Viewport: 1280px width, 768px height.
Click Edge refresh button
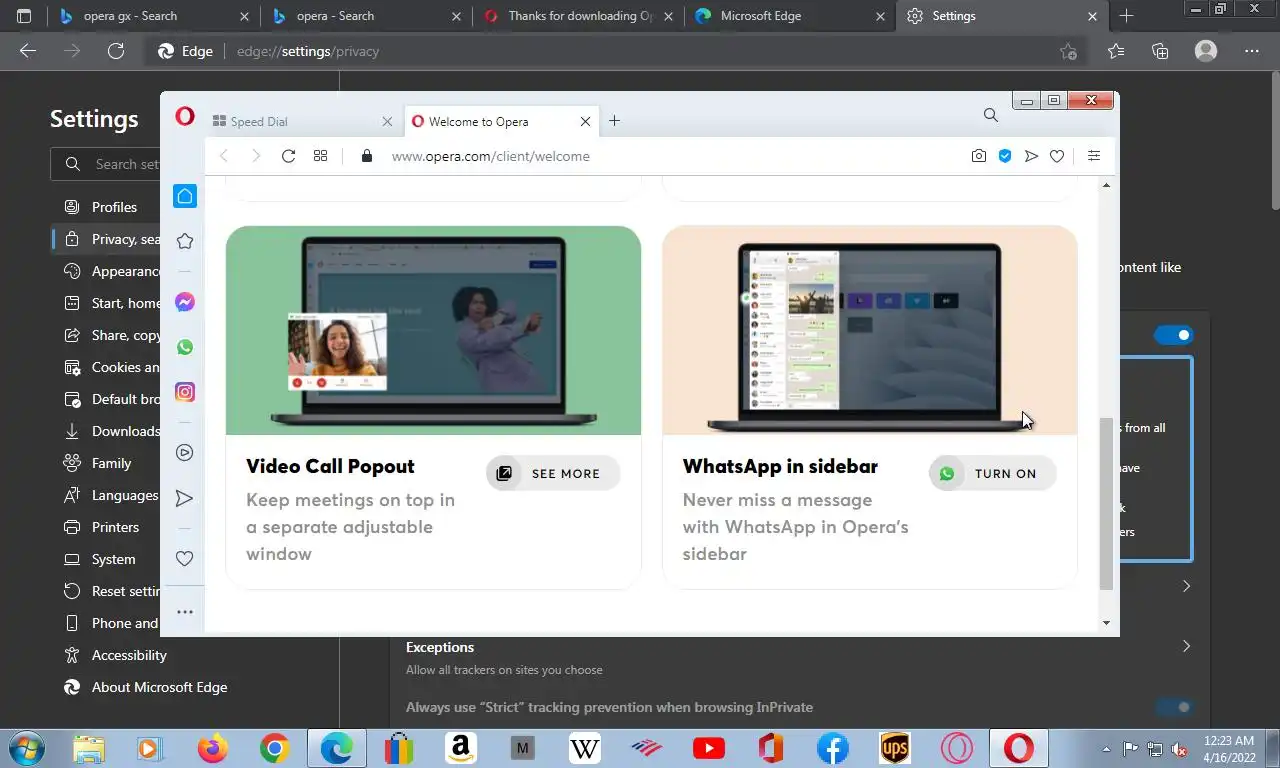tap(116, 51)
